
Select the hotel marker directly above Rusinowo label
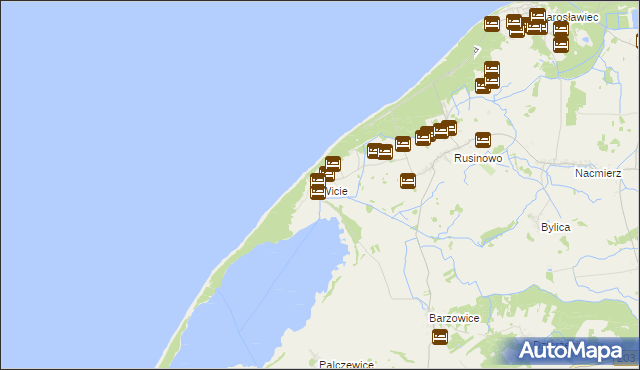[483, 140]
